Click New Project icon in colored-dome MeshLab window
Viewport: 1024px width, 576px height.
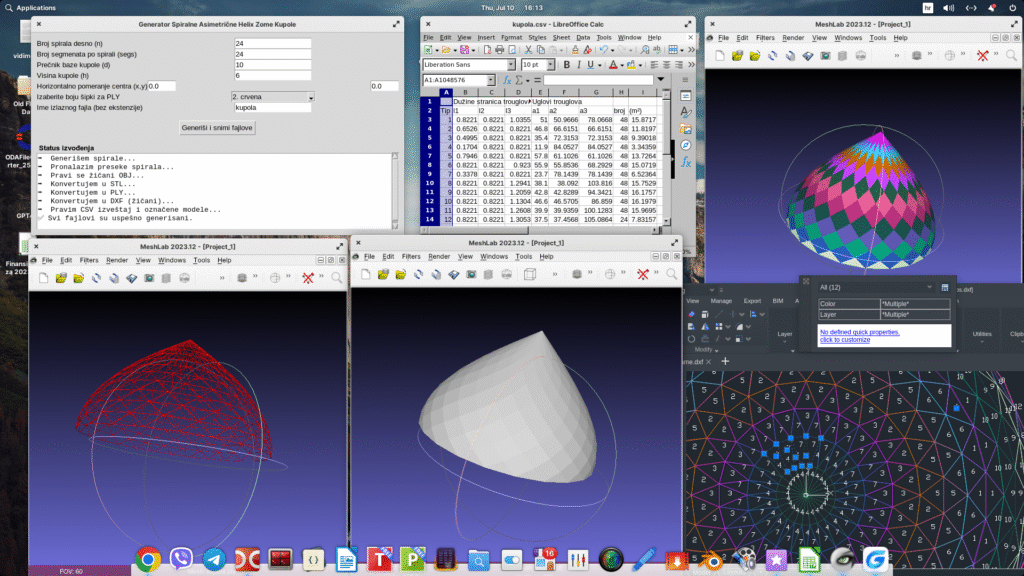tap(720, 56)
